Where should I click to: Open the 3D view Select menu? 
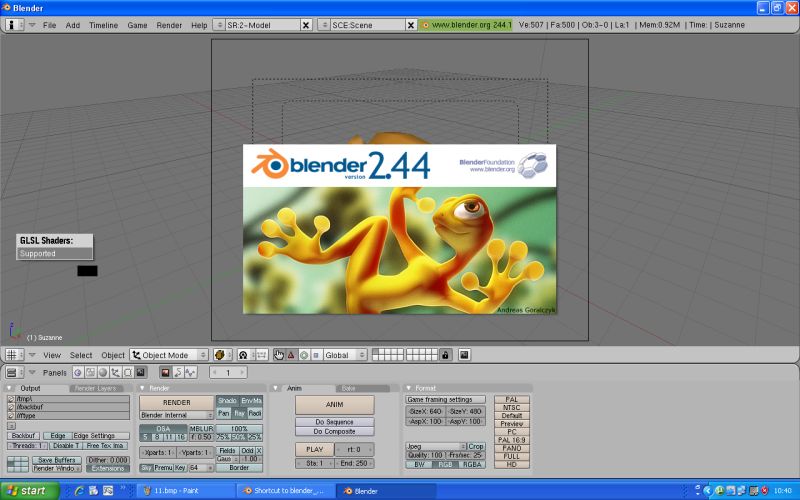pos(81,355)
